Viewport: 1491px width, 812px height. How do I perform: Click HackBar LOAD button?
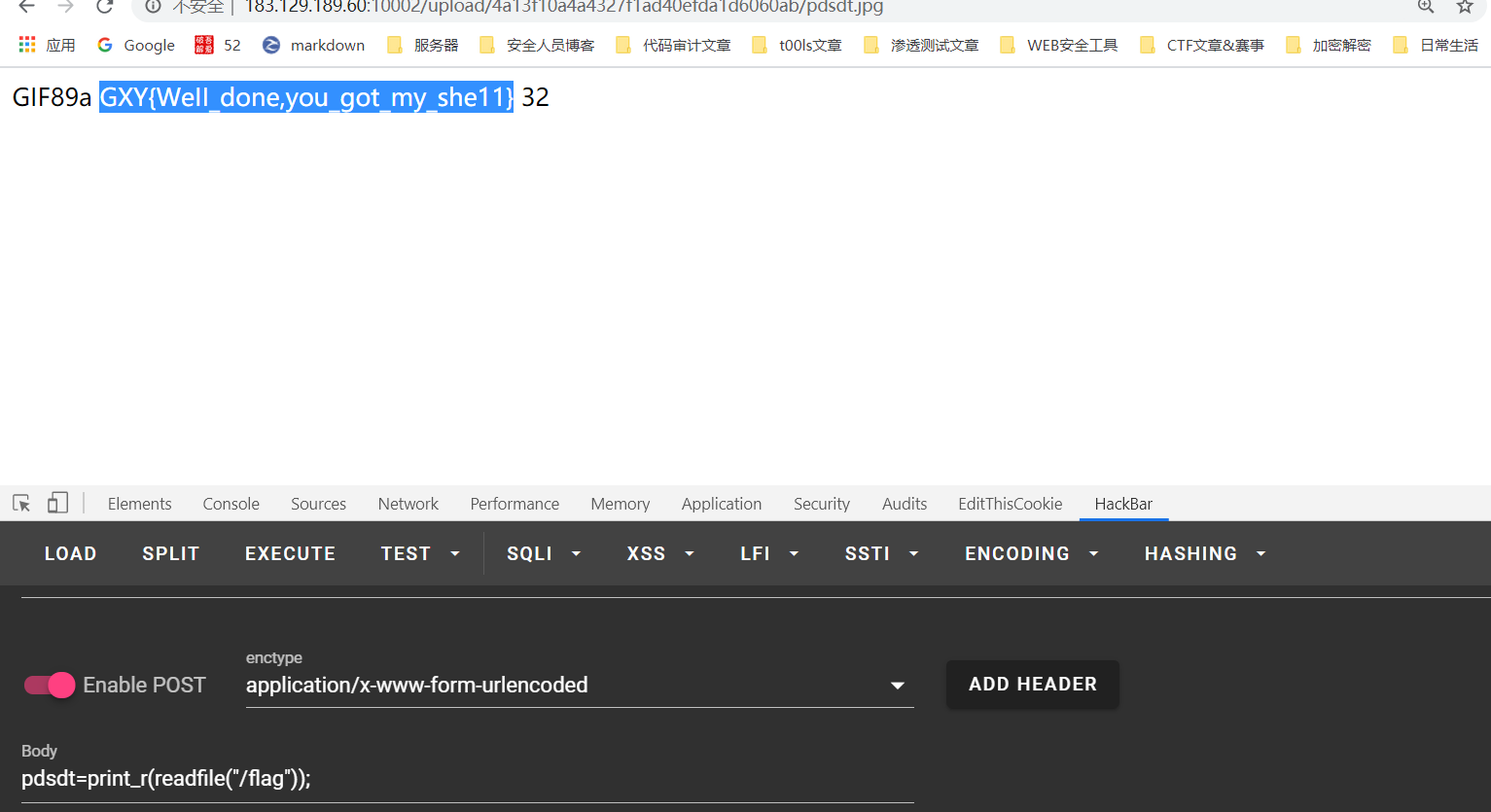(71, 553)
